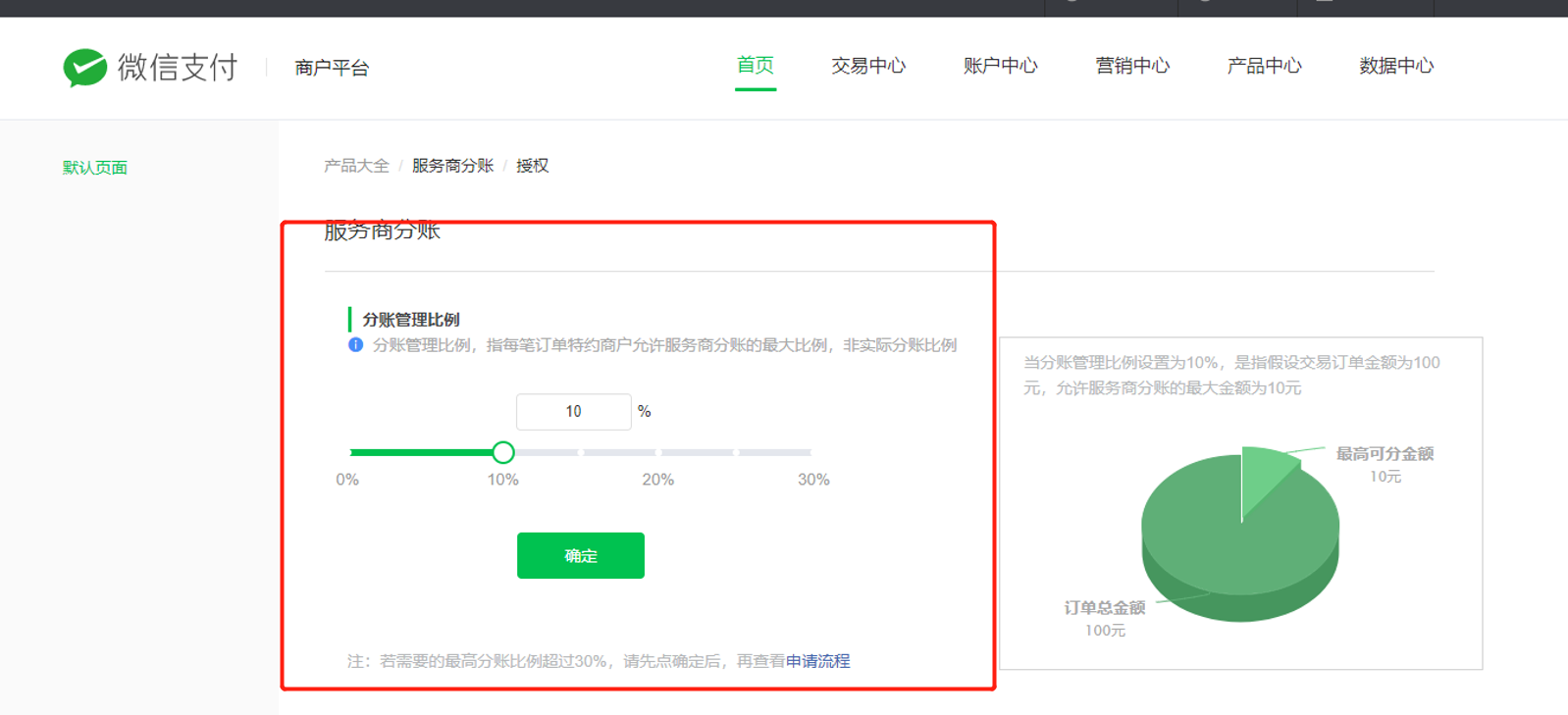Viewport: 1568px width, 715px height.
Task: Focus the percentage input field showing 10
Action: [x=573, y=412]
